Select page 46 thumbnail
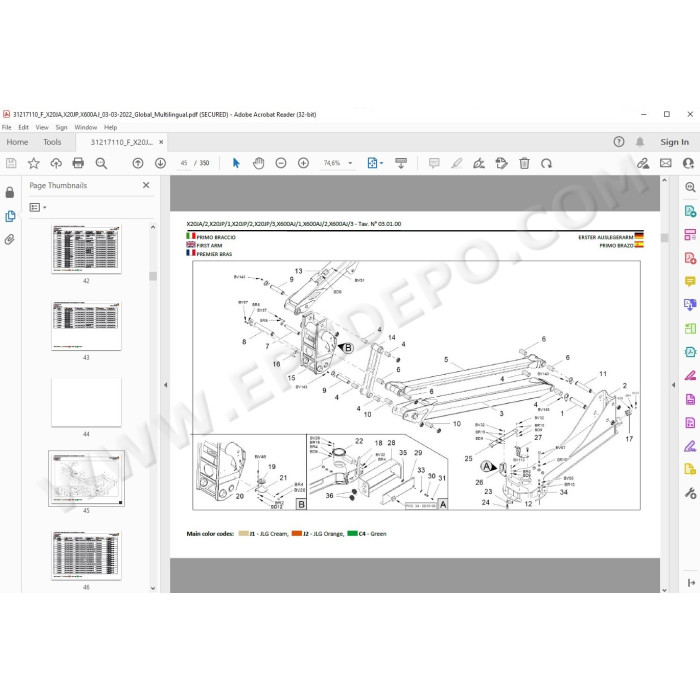Image resolution: width=700 pixels, height=700 pixels. tap(86, 556)
